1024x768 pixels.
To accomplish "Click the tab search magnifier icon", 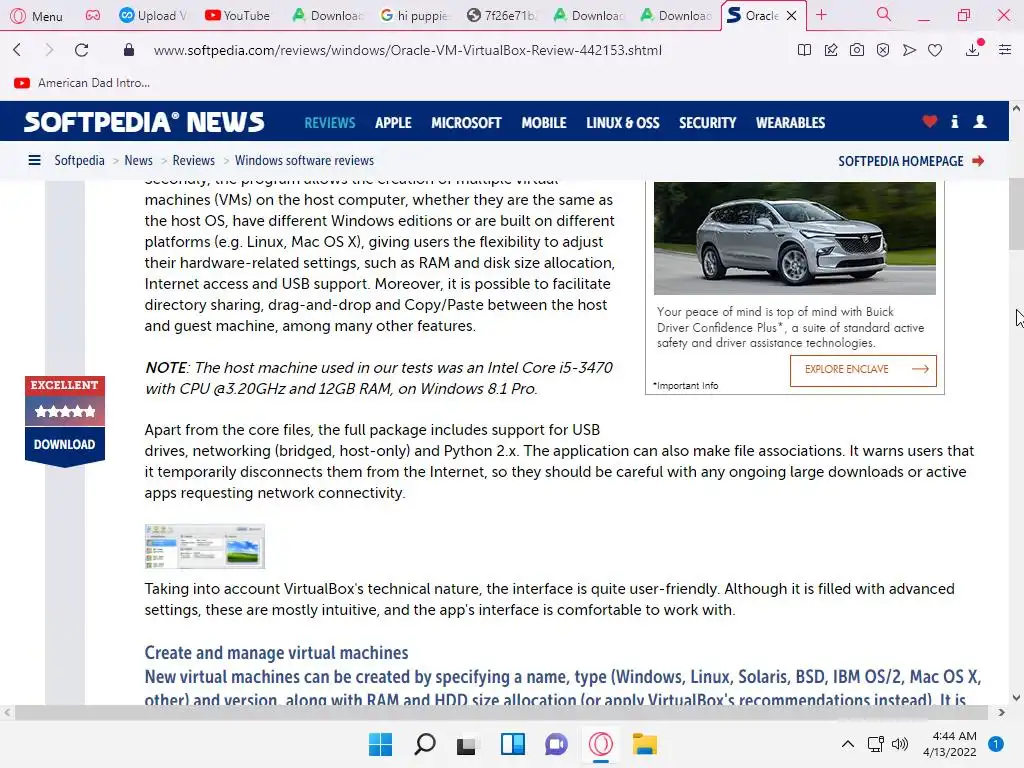I will point(883,14).
